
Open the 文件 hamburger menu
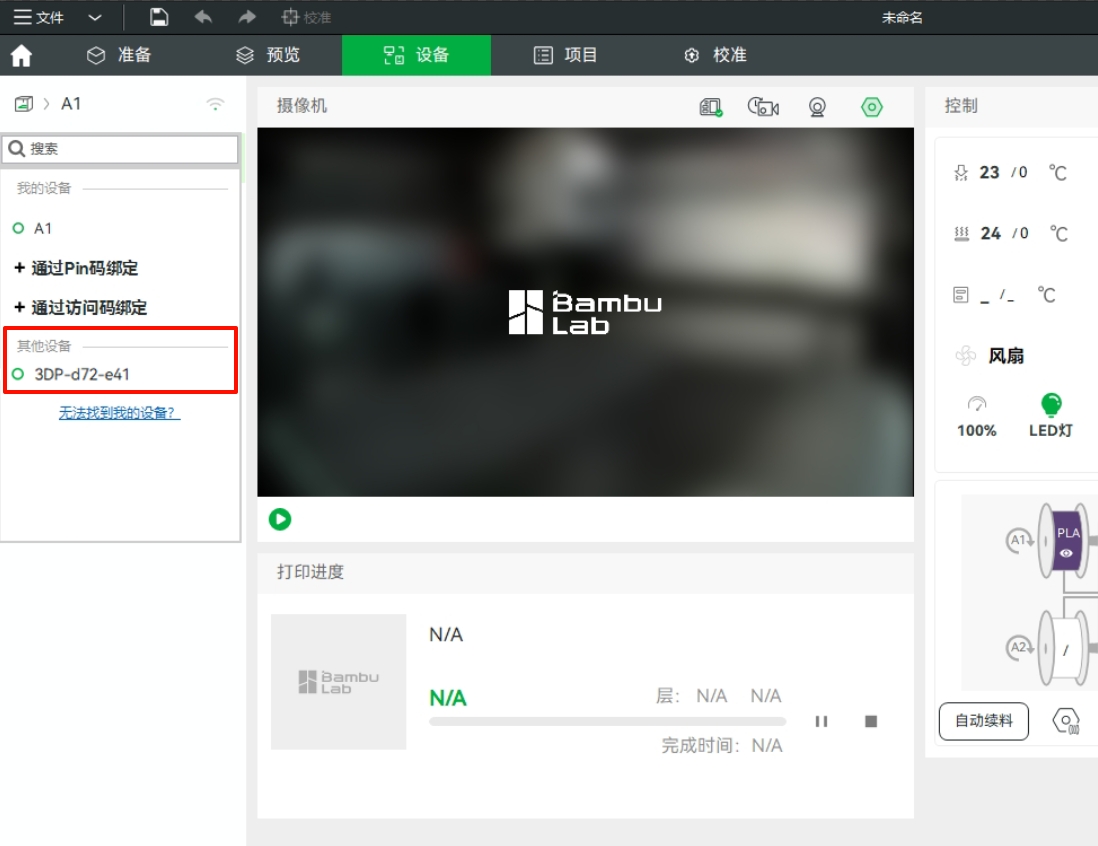point(39,17)
